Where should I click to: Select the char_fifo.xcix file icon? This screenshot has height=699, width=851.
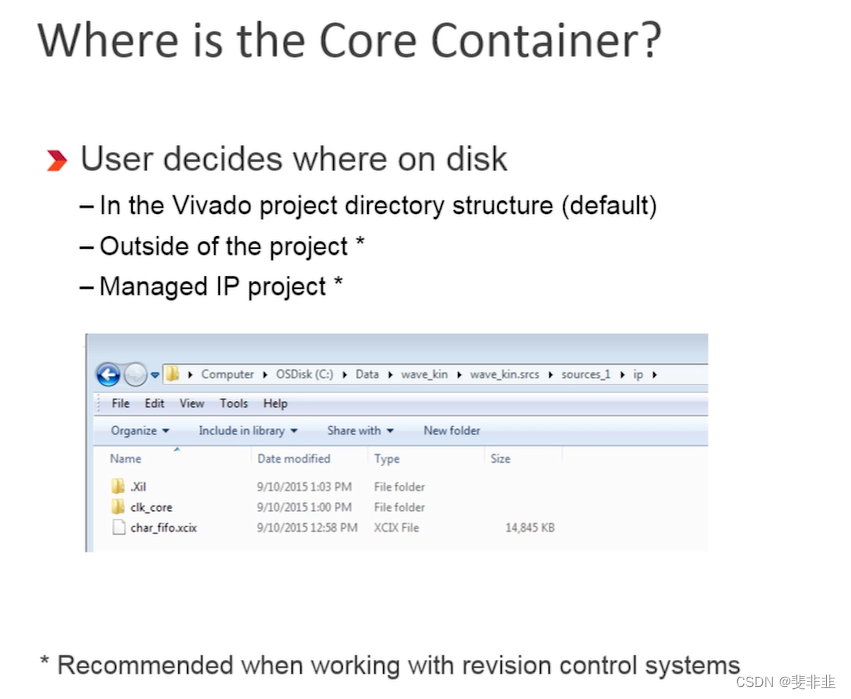coord(118,527)
